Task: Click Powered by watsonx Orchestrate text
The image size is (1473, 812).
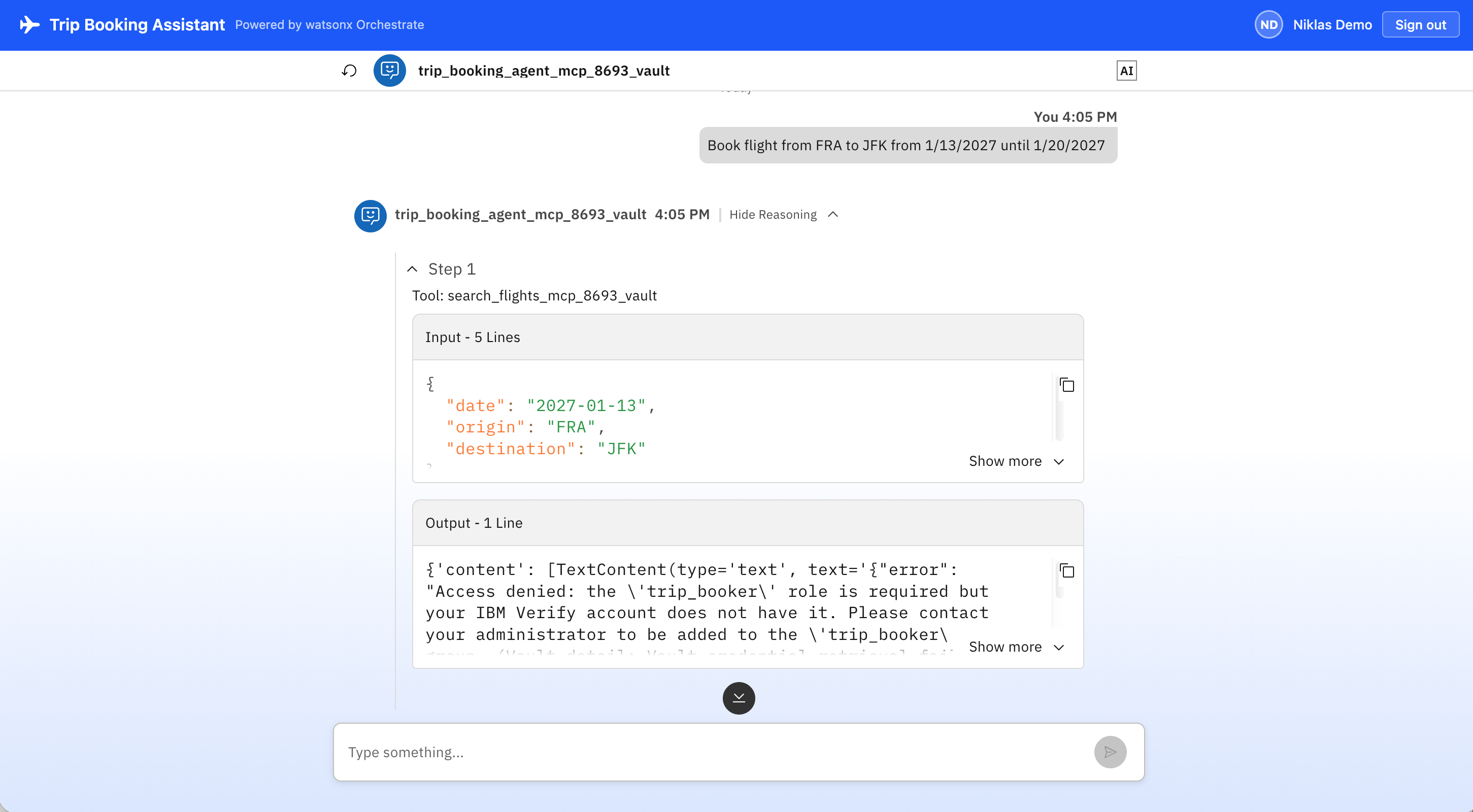Action: 329,24
